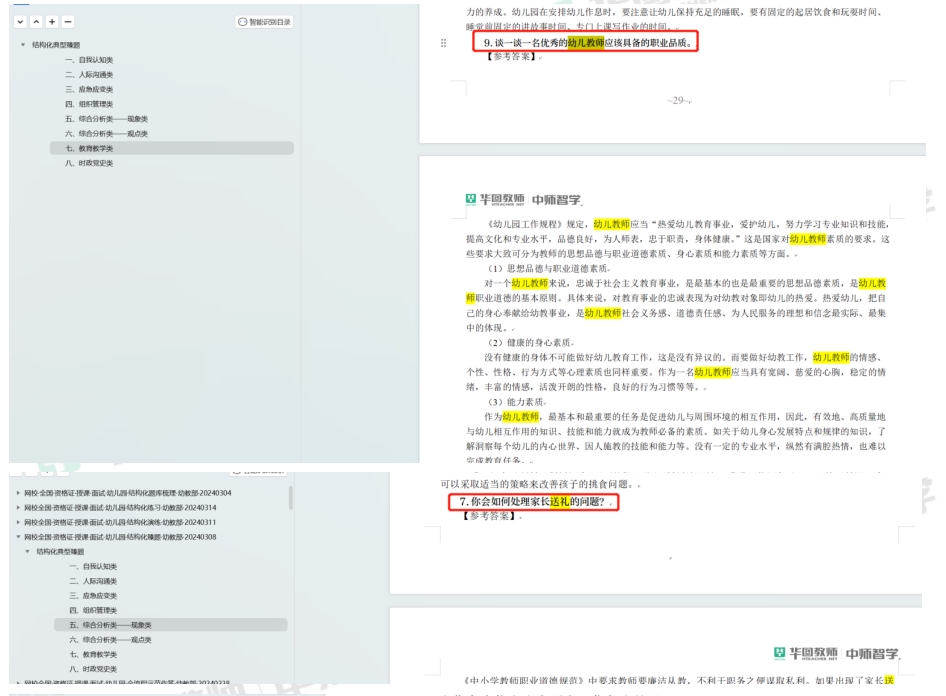Image resolution: width=946 pixels, height=696 pixels.
Task: Open 六、综合分析类——观点类 in the top outline
Action: pos(106,133)
